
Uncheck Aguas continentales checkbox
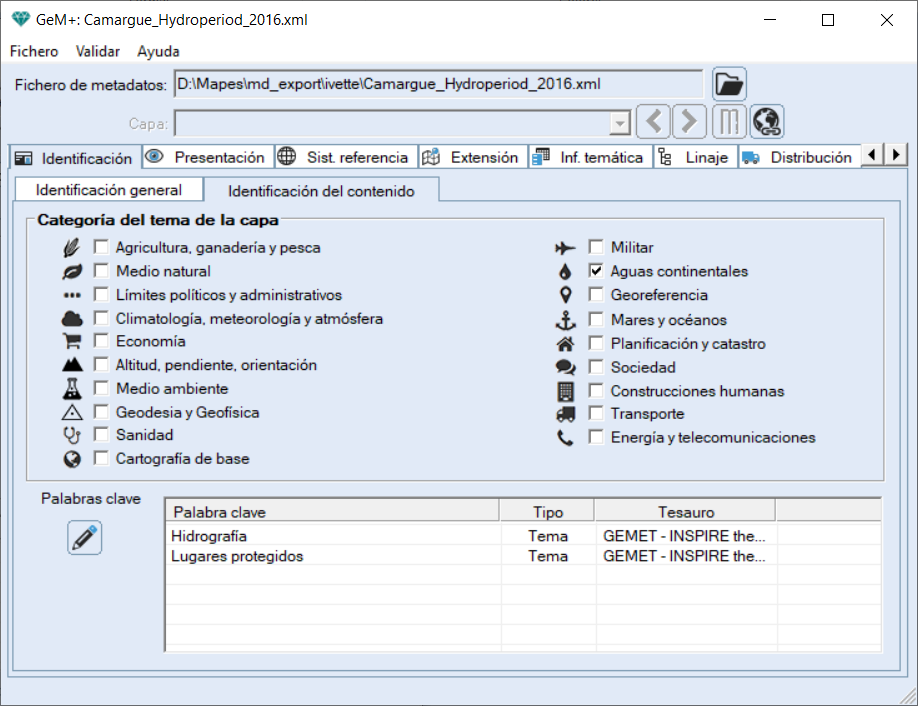[x=596, y=271]
